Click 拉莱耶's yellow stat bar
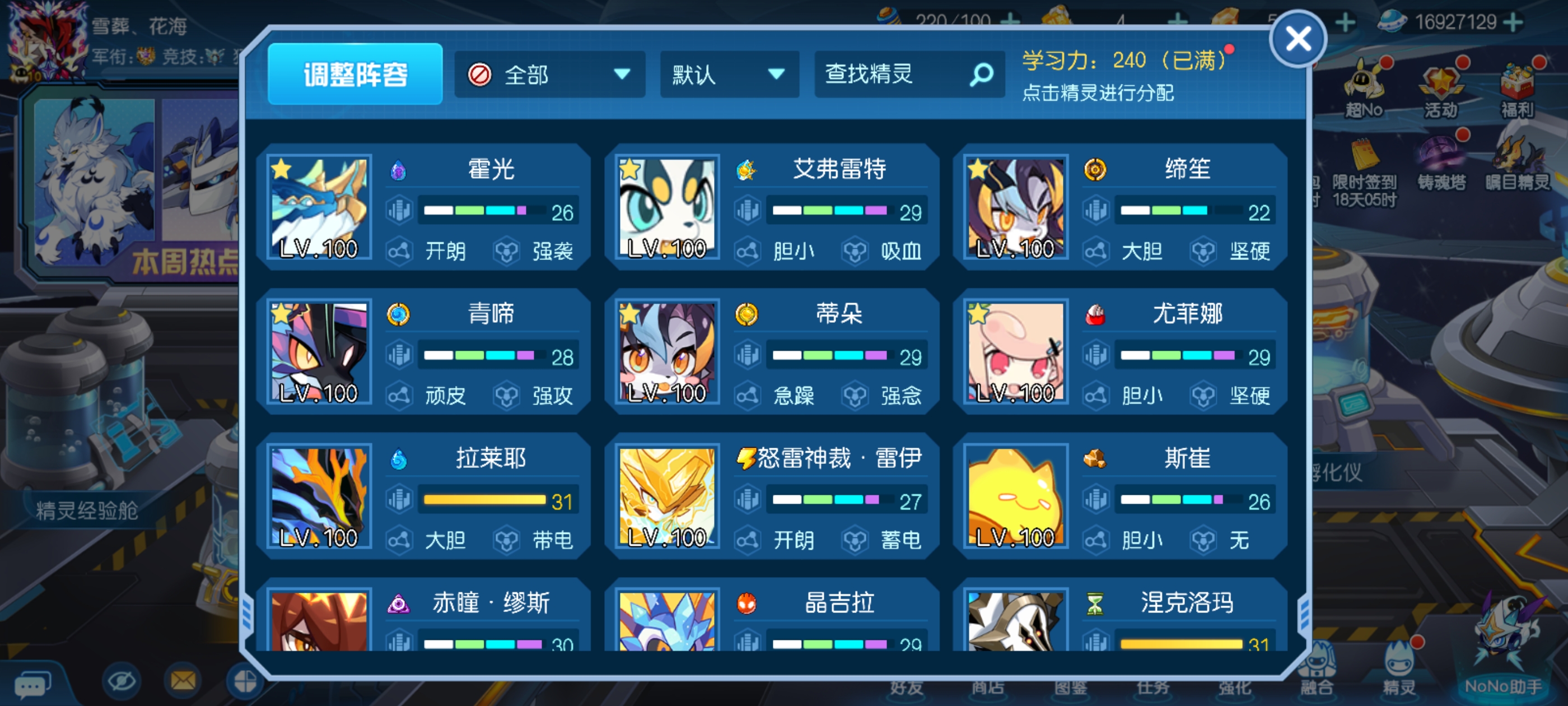The height and width of the screenshot is (706, 1568). click(x=484, y=500)
